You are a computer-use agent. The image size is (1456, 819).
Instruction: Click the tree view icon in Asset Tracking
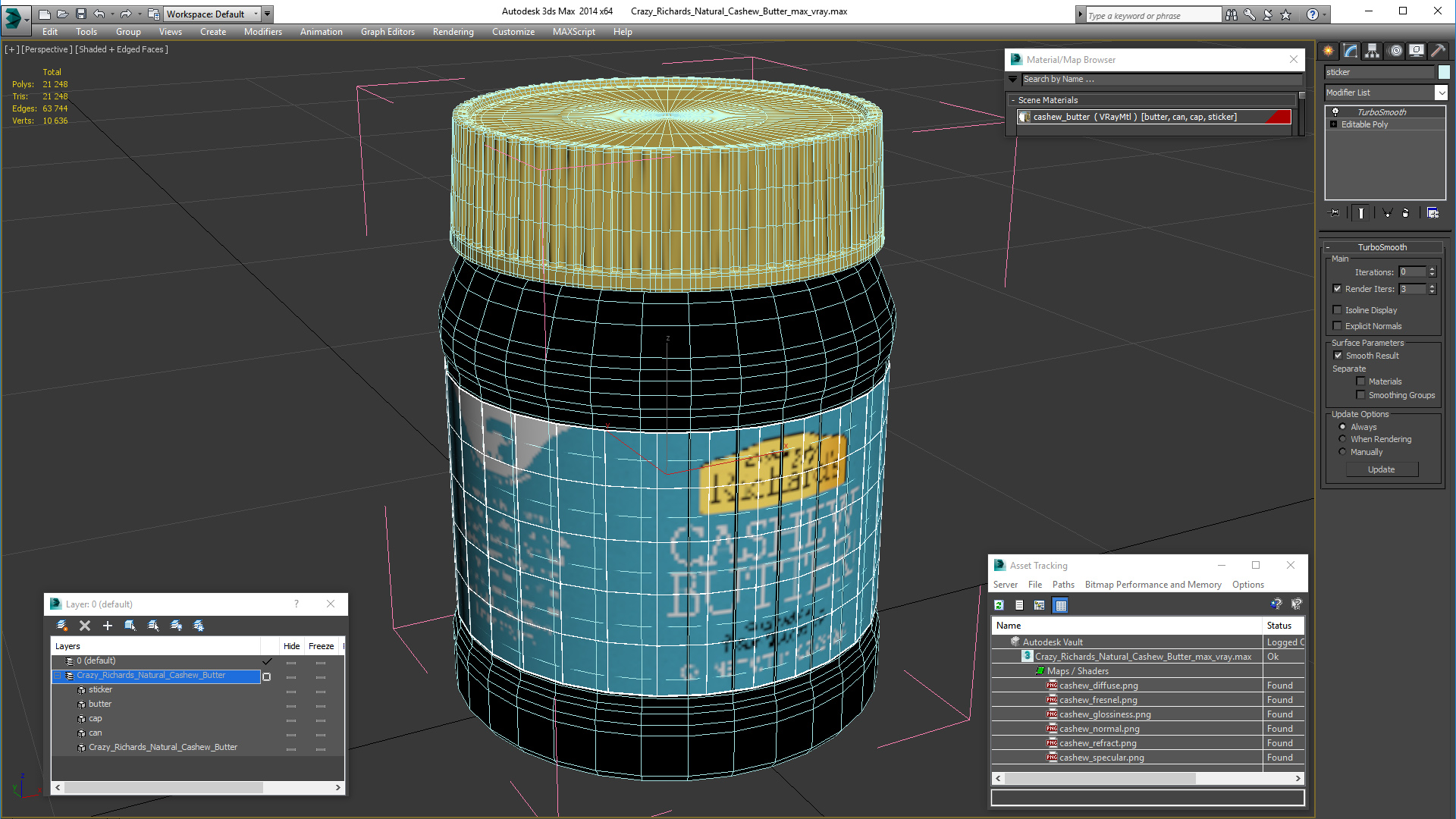tap(1040, 605)
